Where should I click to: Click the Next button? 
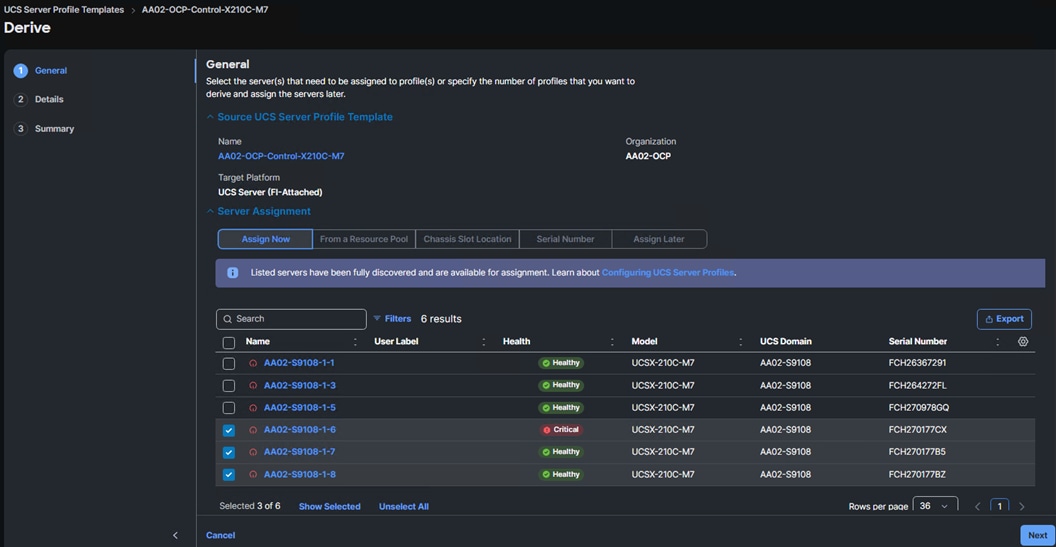tap(1037, 536)
